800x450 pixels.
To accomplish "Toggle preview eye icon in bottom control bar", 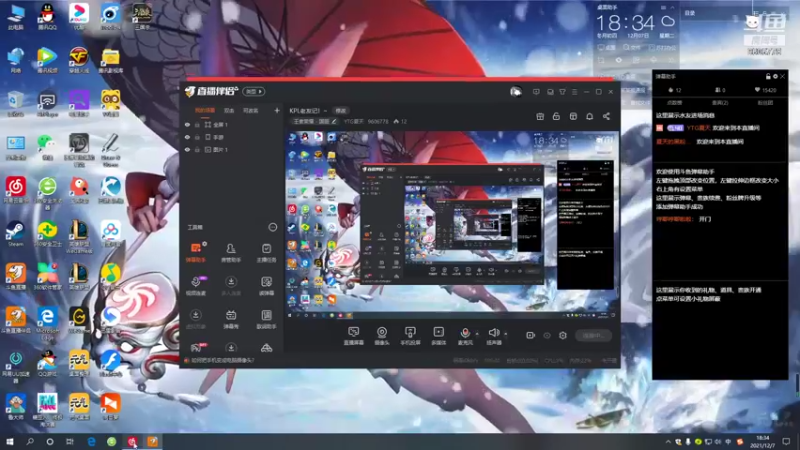I will tap(546, 335).
